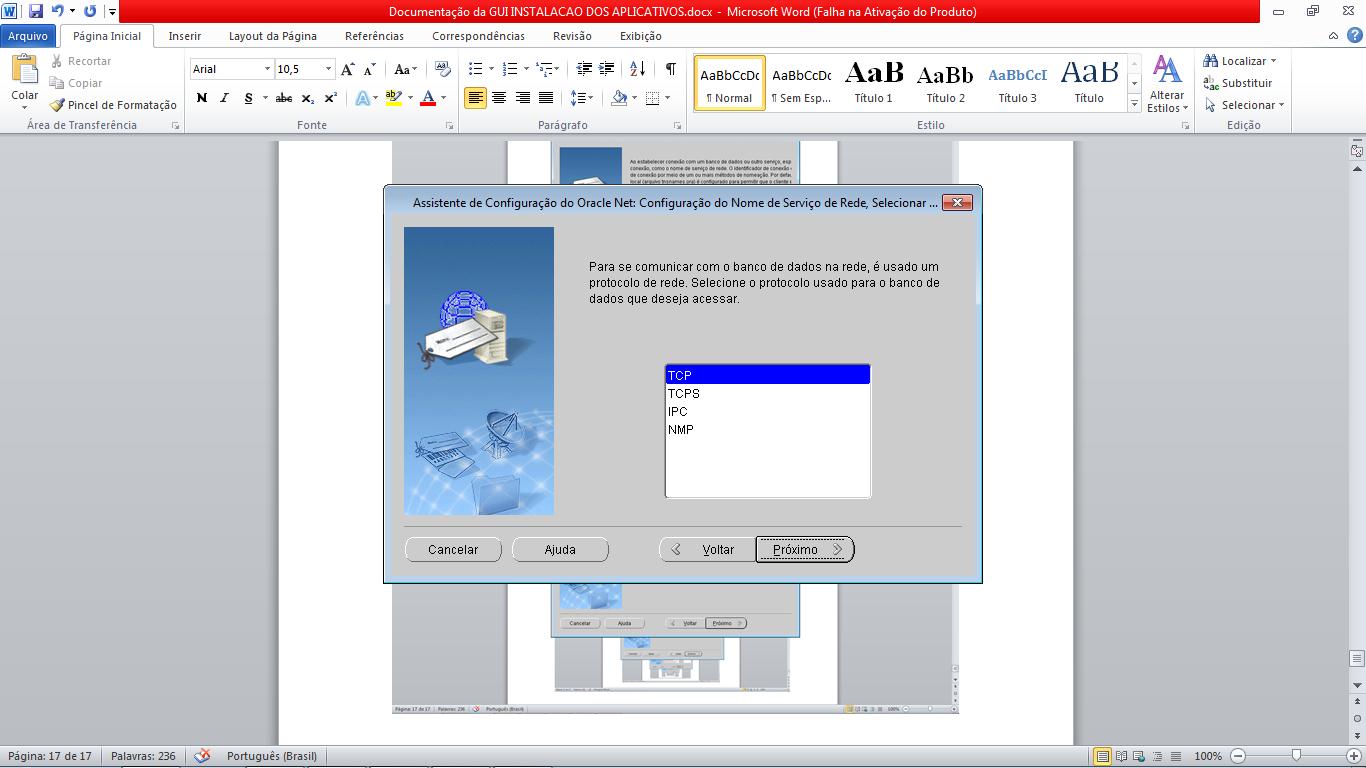Open the Revisão ribbon tab
This screenshot has width=1366, height=768.
tap(573, 35)
